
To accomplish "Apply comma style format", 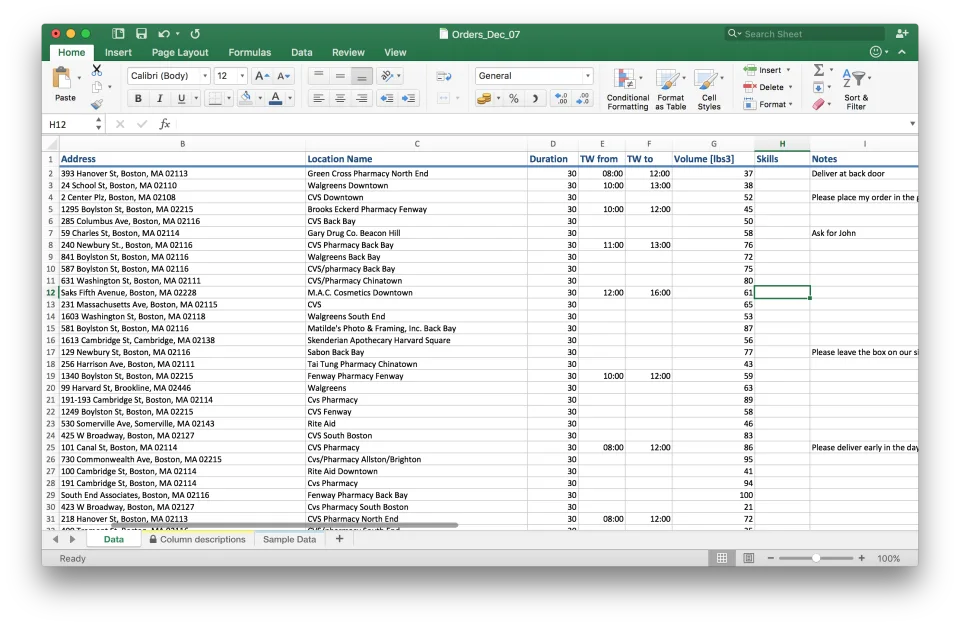I will click(x=535, y=98).
